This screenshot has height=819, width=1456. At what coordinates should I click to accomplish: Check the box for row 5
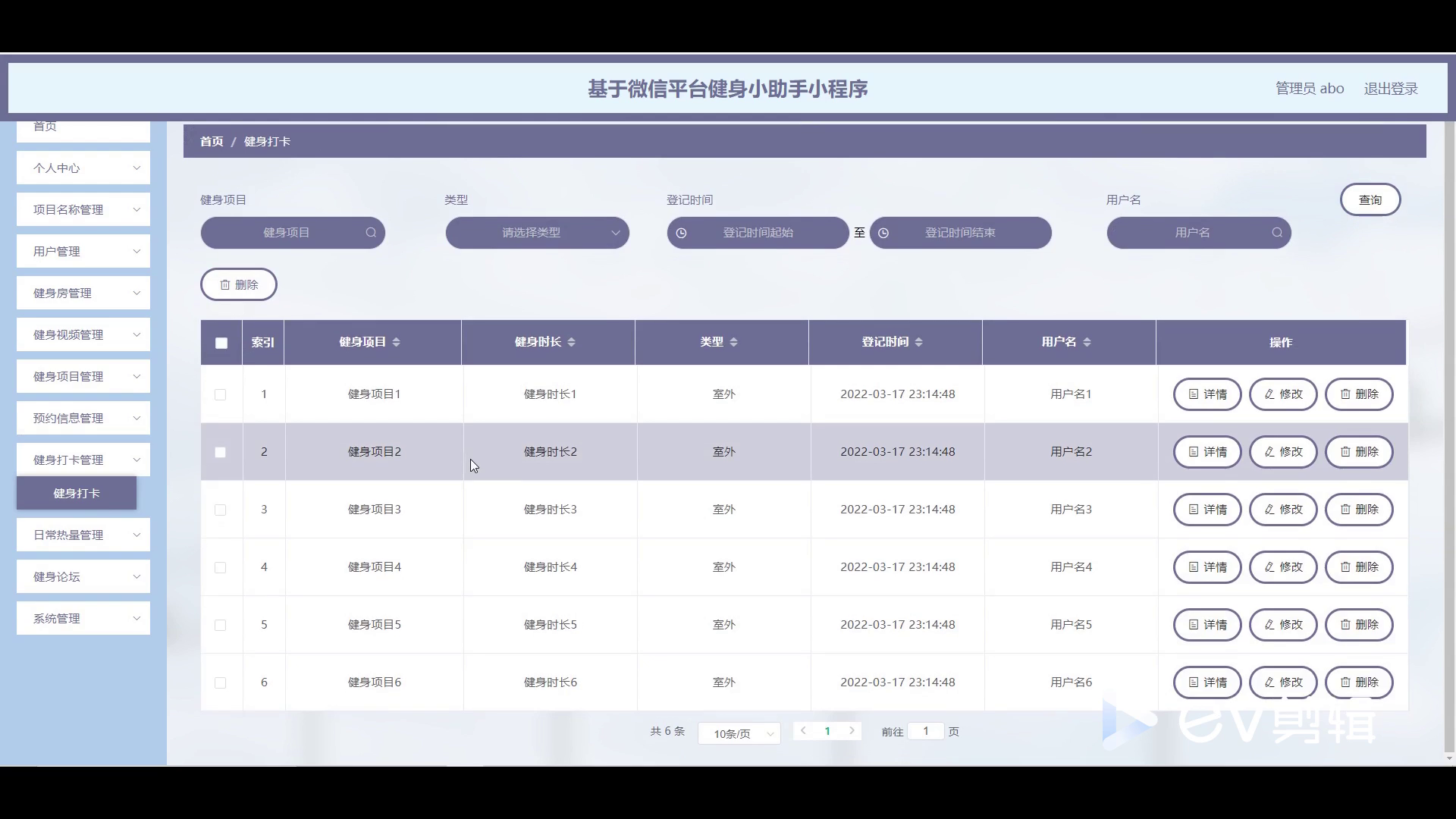click(220, 625)
